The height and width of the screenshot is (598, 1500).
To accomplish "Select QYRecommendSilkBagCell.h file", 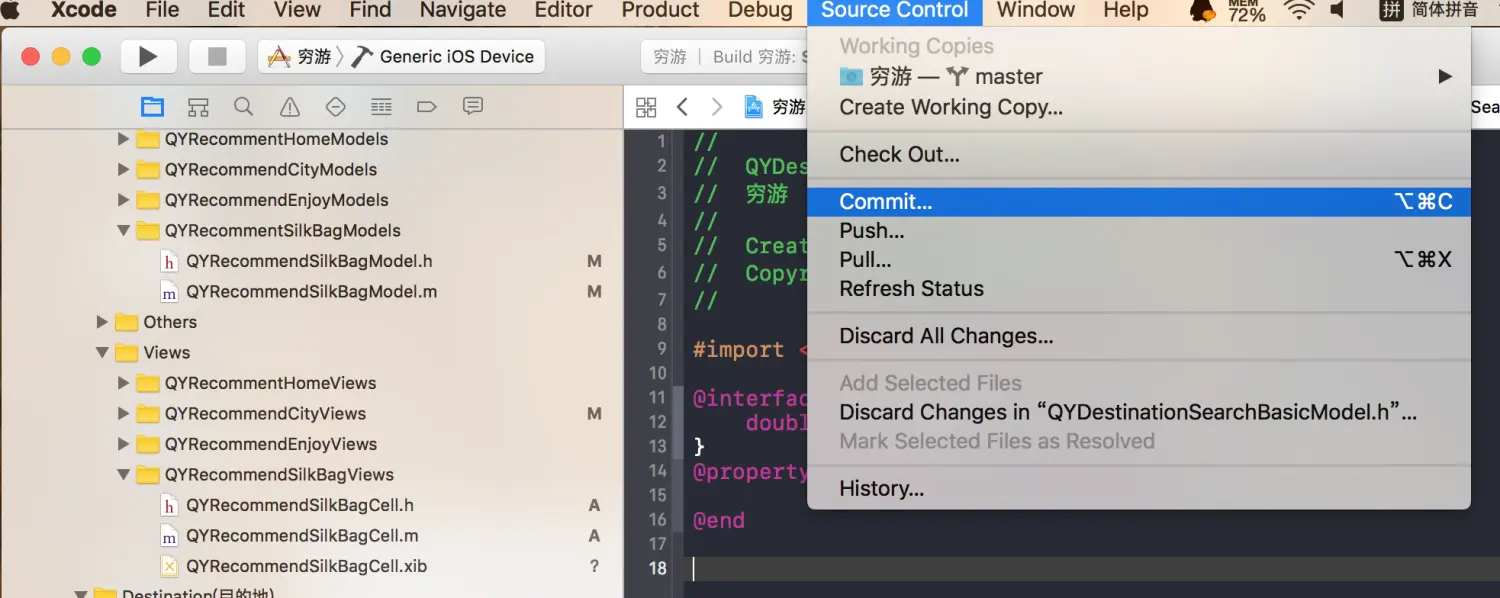I will point(300,505).
